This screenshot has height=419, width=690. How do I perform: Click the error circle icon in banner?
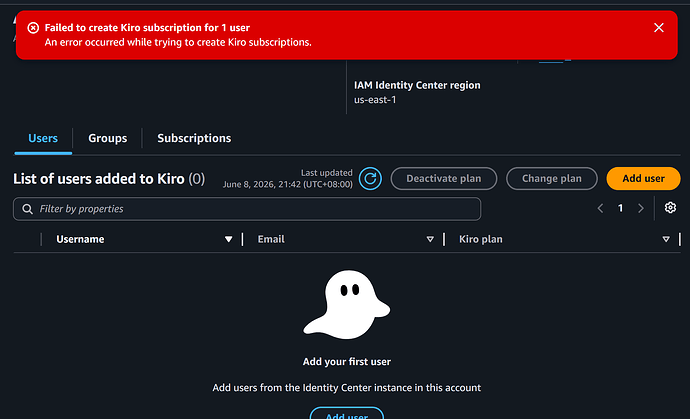(33, 28)
